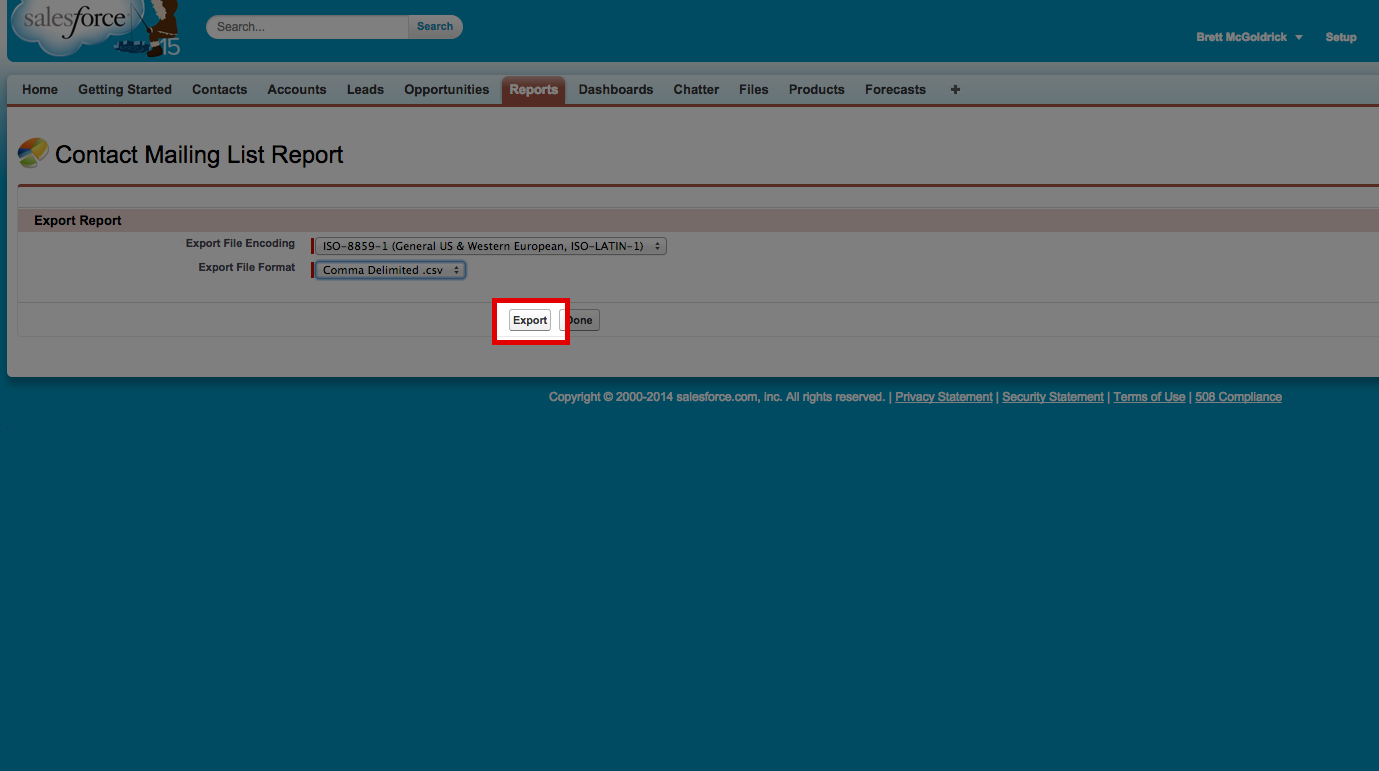Click the Contact Mailing List Report title
Screen dimensions: 1379x771
pyautogui.click(x=199, y=155)
